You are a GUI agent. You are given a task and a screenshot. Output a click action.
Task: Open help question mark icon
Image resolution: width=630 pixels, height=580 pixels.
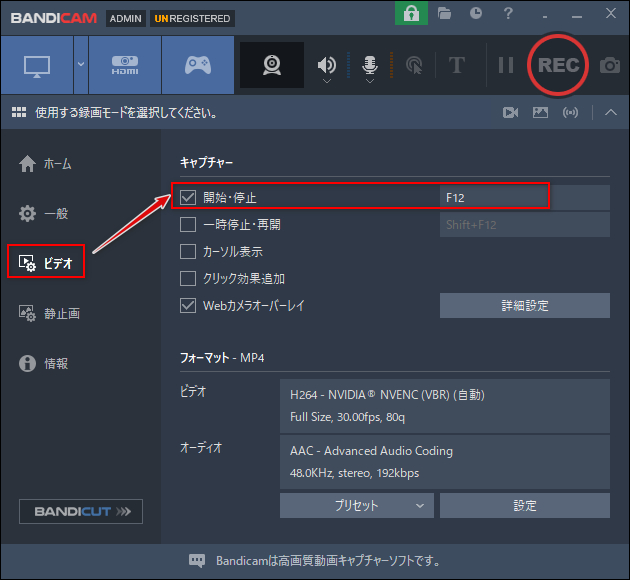point(508,13)
